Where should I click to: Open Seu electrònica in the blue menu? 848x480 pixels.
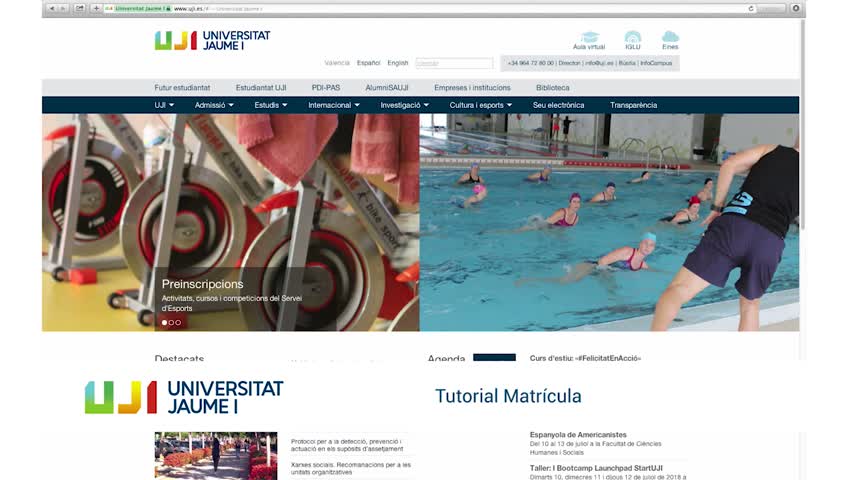559,105
